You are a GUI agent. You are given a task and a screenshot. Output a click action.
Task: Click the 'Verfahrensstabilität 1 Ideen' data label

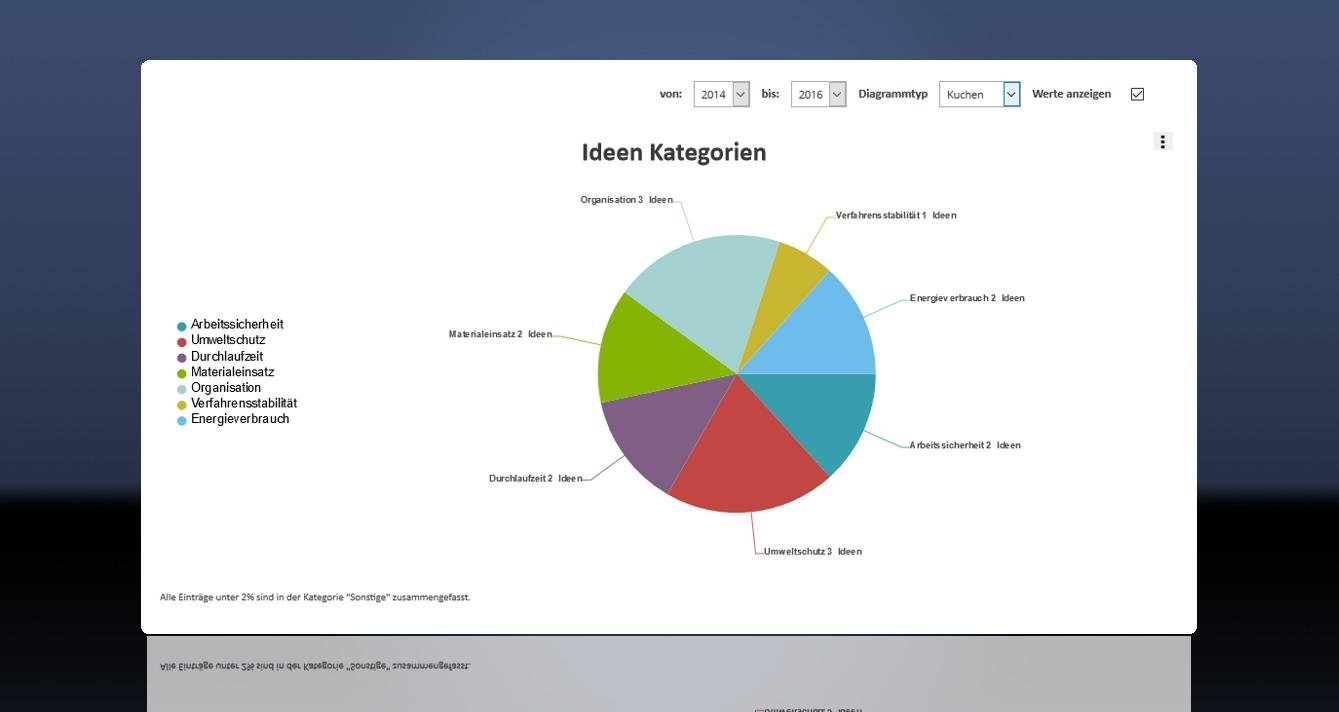tap(896, 215)
